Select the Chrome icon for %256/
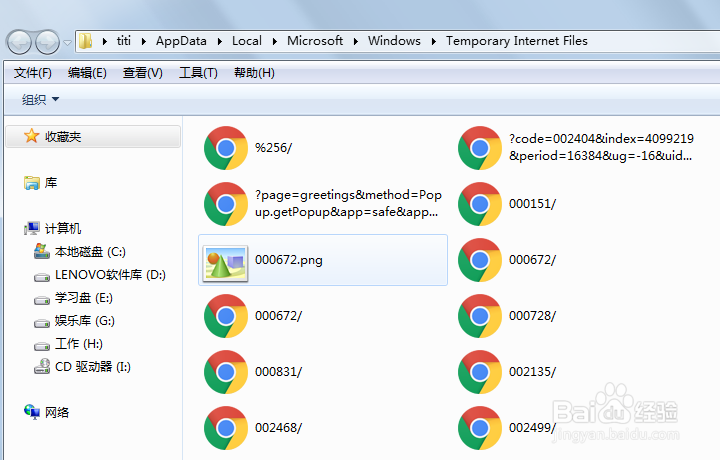The image size is (720, 460). pyautogui.click(x=226, y=148)
